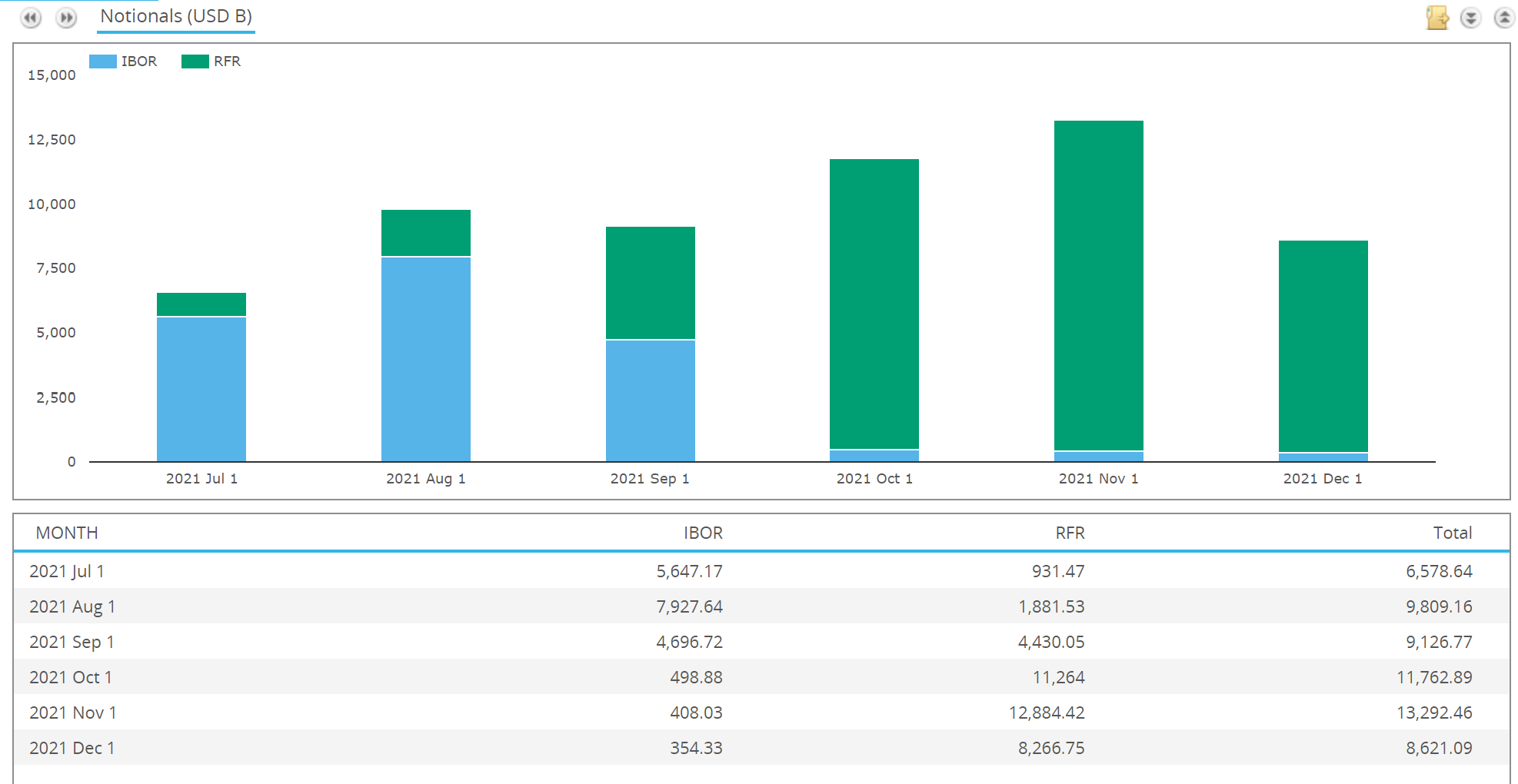Click the green RFR legend color swatch

click(x=195, y=61)
